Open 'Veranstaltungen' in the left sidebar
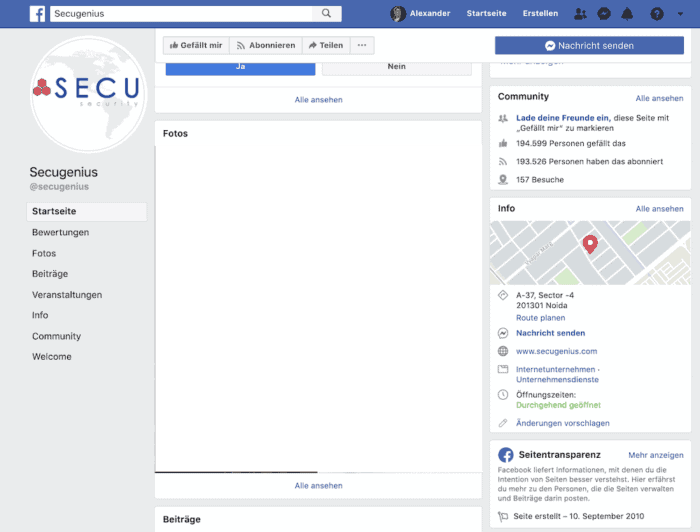Screen dimensions: 700x532 click(x=66, y=295)
